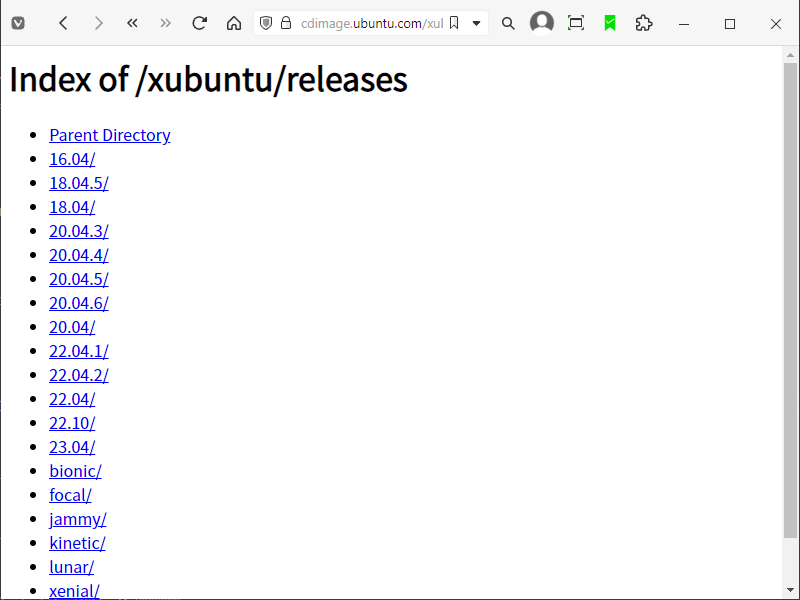Follow the focal/ link
This screenshot has width=800, height=600.
(x=70, y=495)
